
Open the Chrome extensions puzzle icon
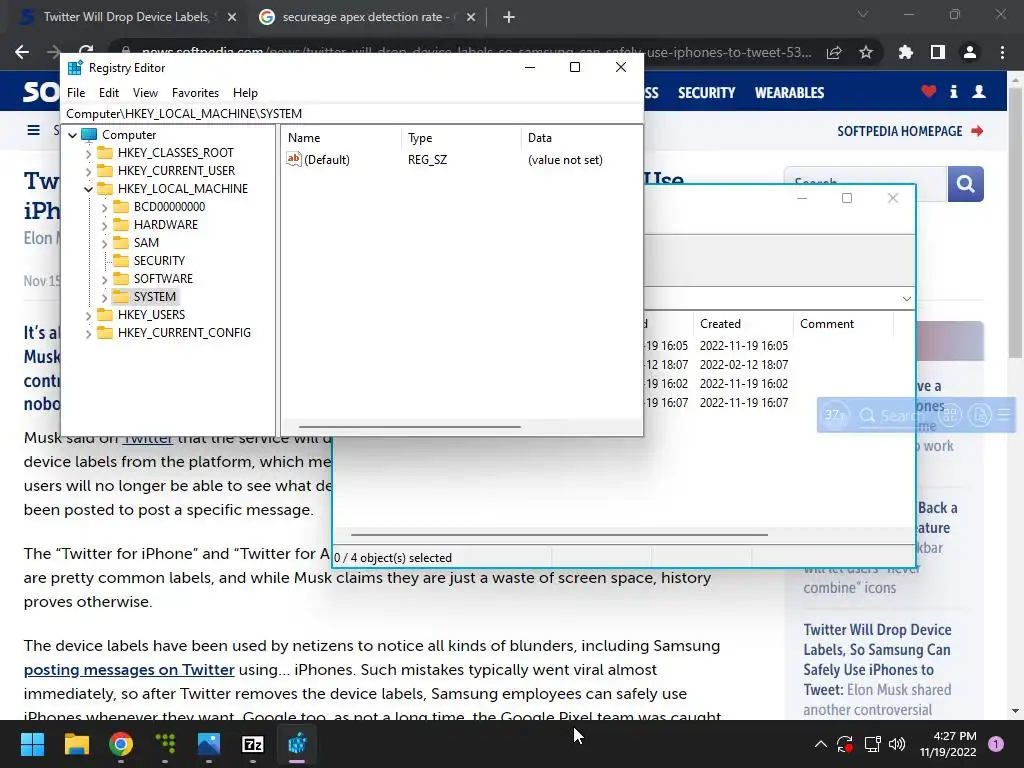coord(906,52)
